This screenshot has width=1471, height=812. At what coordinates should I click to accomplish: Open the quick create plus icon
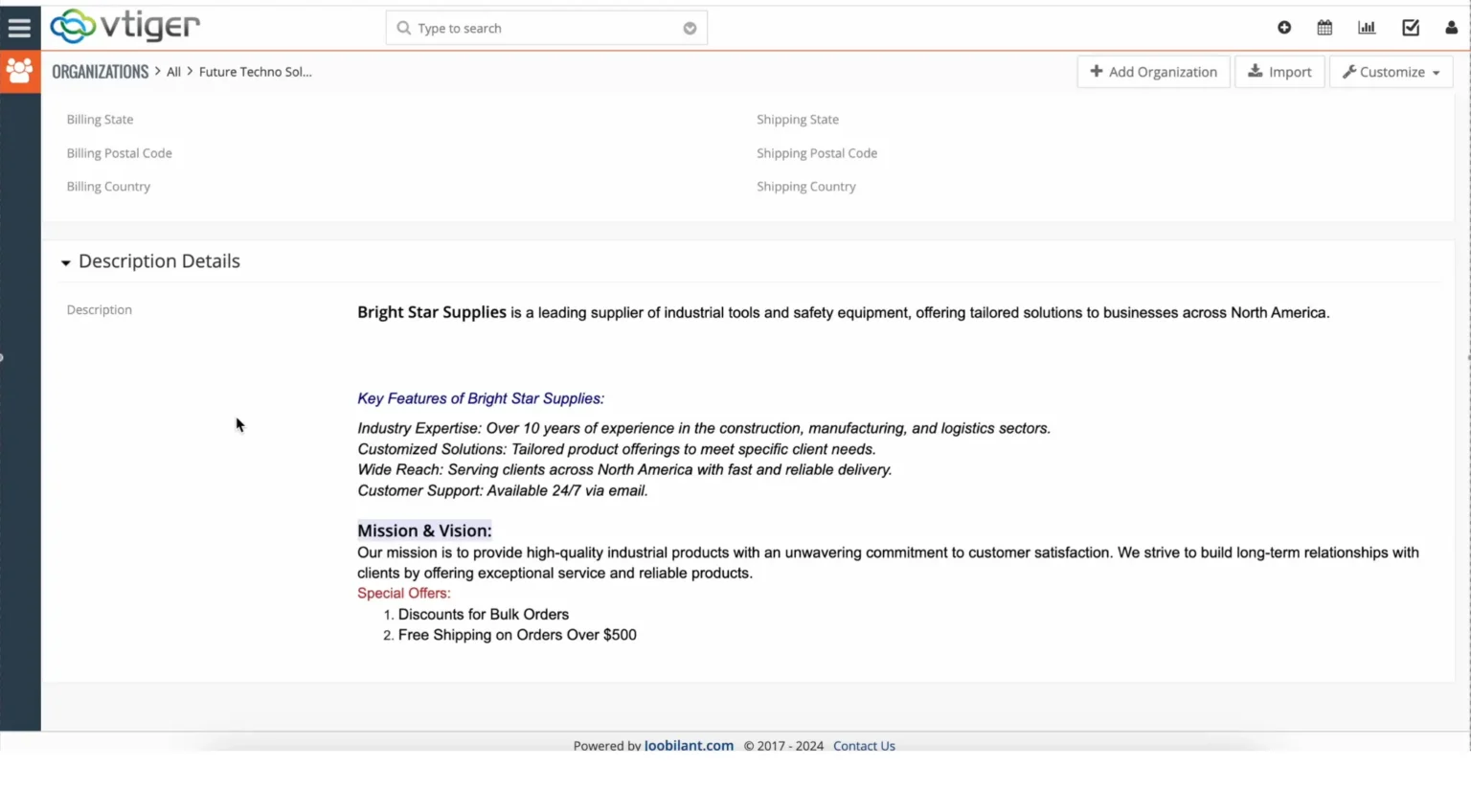[1284, 28]
